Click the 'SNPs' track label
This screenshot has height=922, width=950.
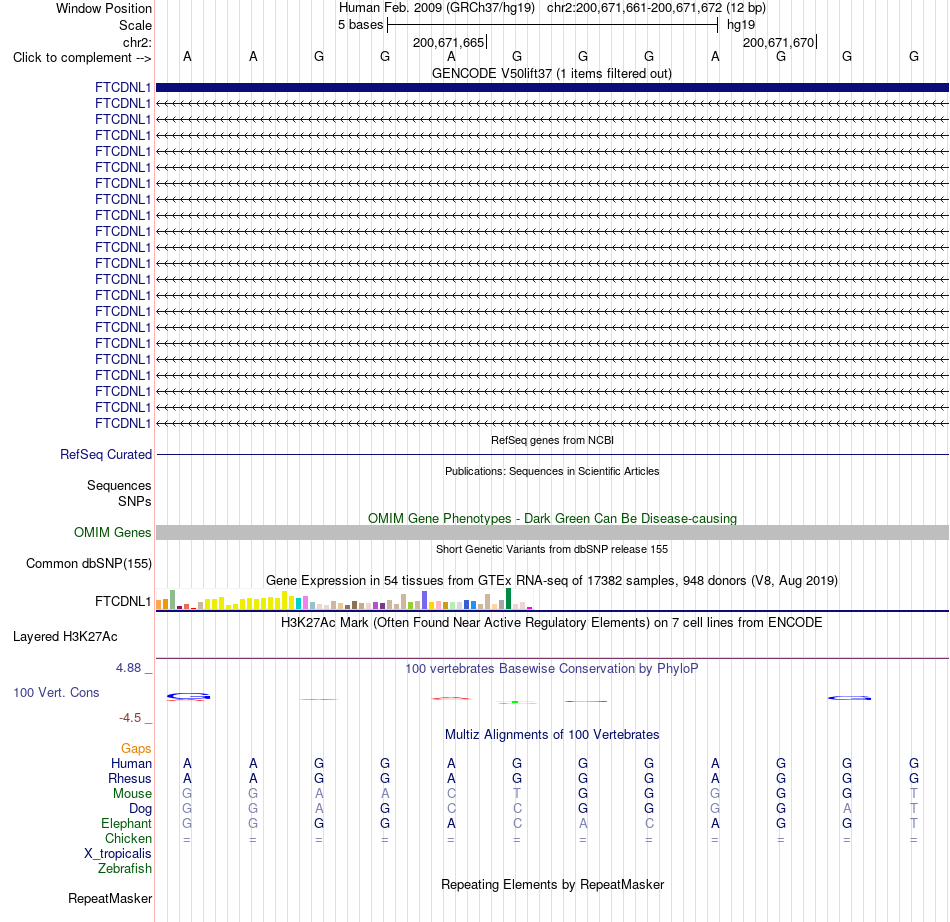(x=135, y=502)
